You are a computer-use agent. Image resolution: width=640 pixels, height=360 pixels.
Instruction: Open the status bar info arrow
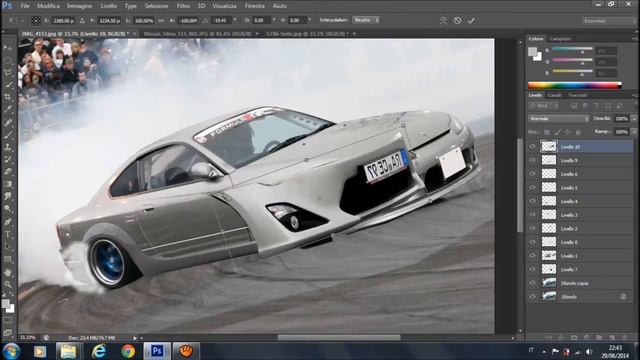pyautogui.click(x=135, y=338)
